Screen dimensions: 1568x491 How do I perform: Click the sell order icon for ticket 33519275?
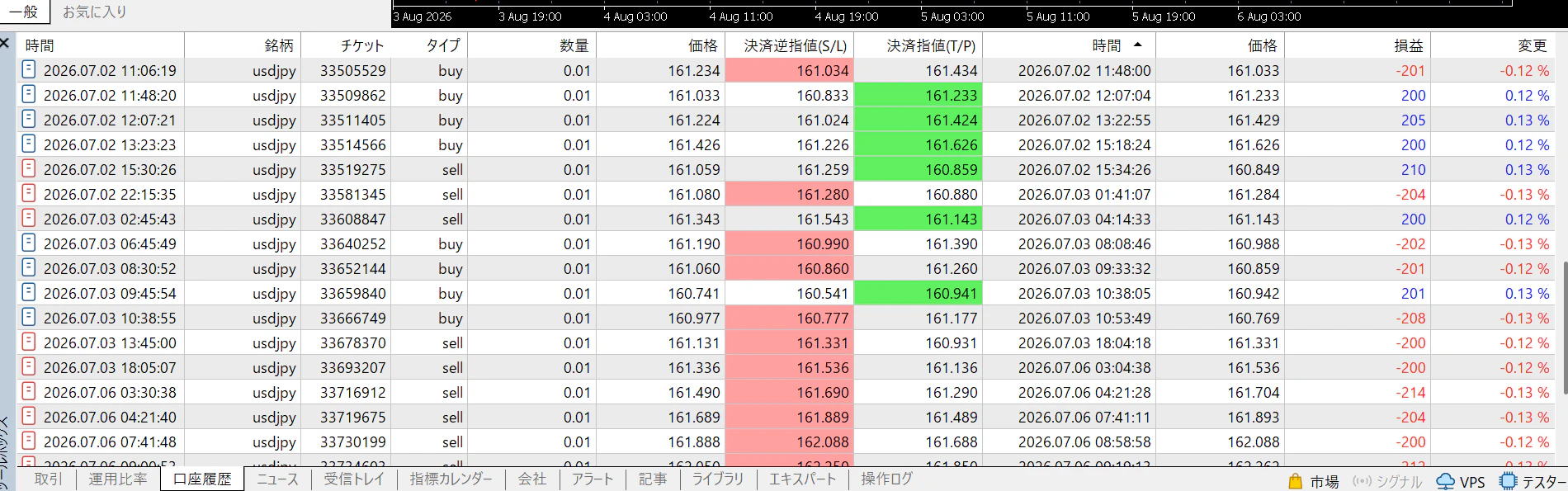point(28,168)
